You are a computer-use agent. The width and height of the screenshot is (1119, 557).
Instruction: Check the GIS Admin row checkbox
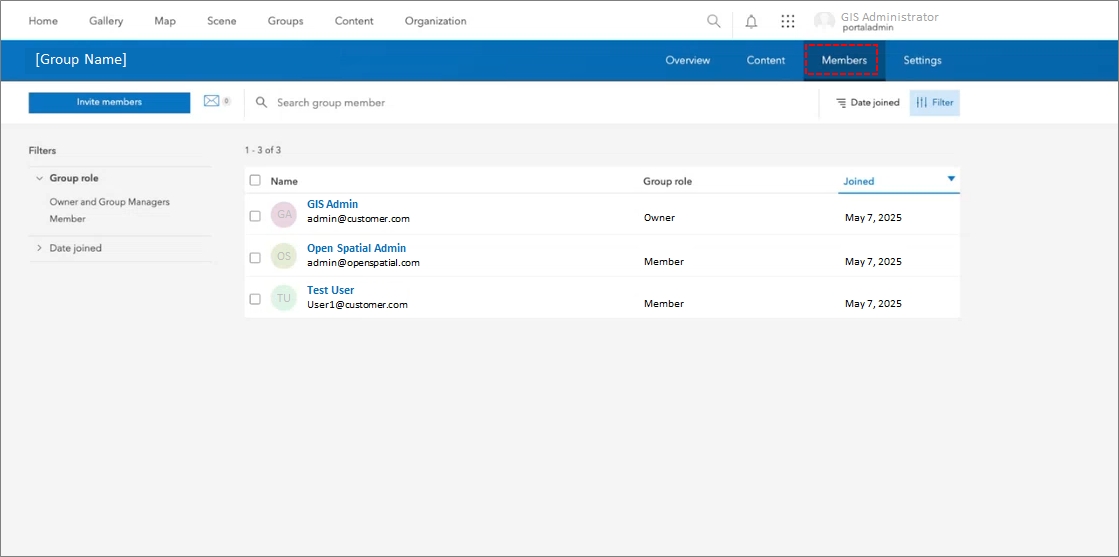click(255, 216)
